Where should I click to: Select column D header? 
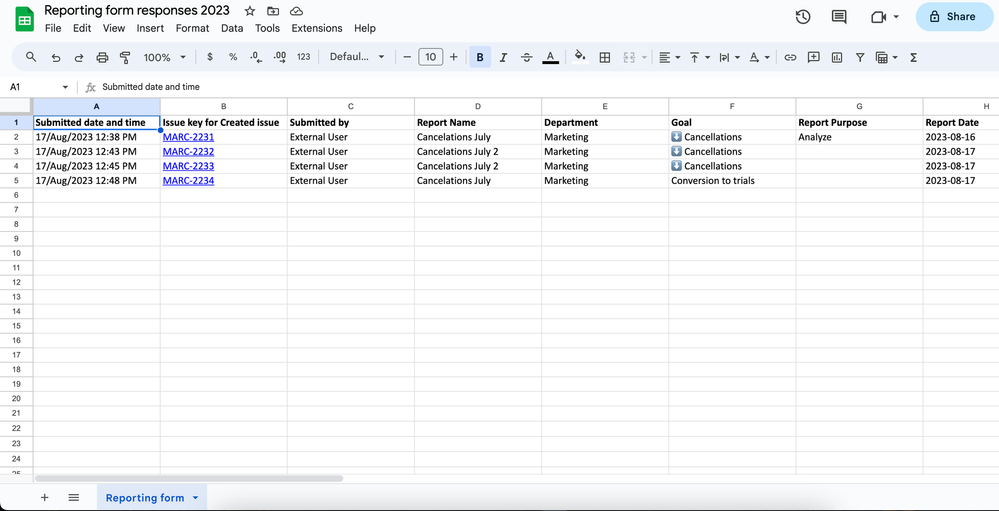coord(478,106)
